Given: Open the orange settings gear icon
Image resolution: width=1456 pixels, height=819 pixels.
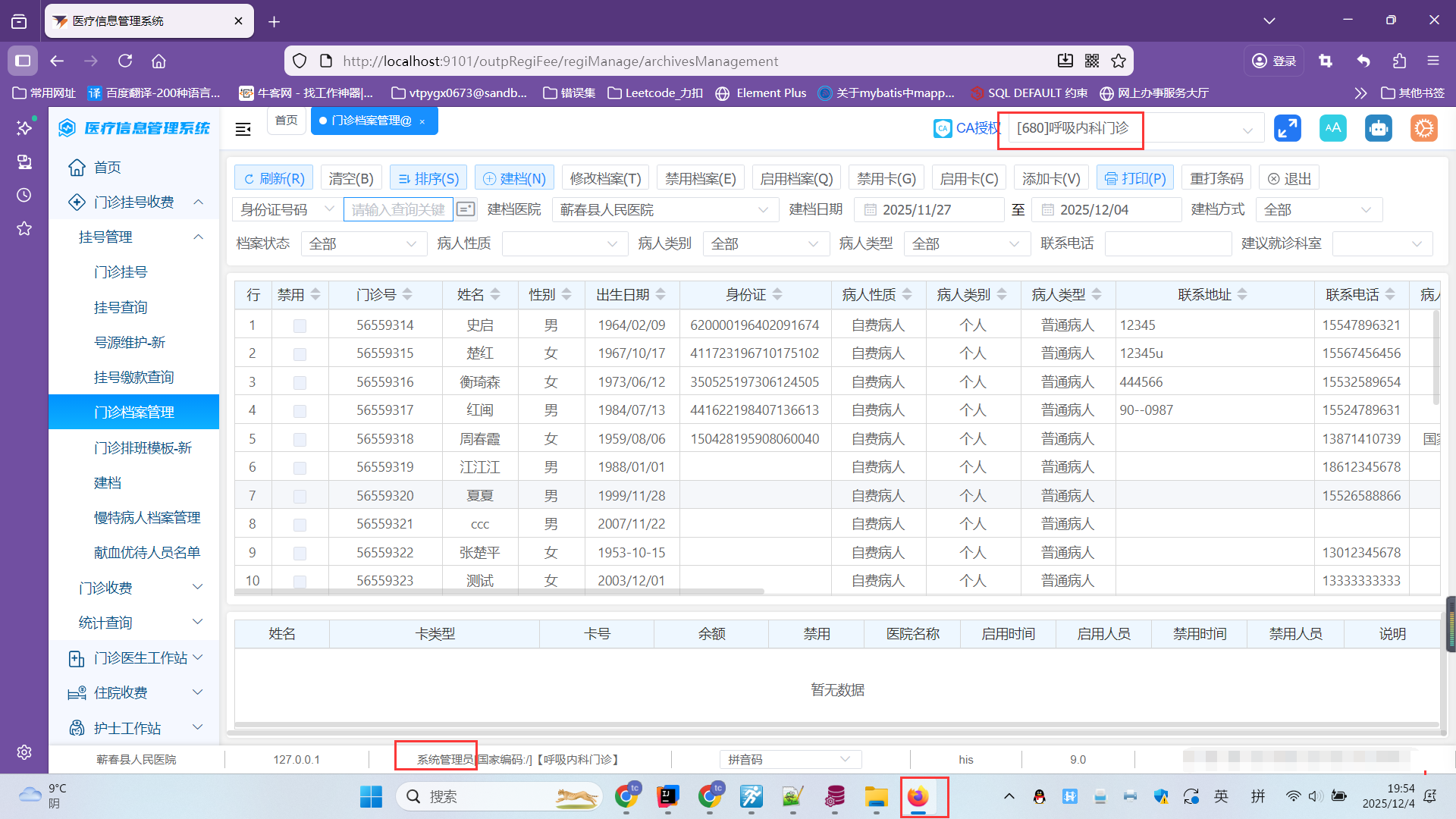Looking at the screenshot, I should pyautogui.click(x=1424, y=128).
